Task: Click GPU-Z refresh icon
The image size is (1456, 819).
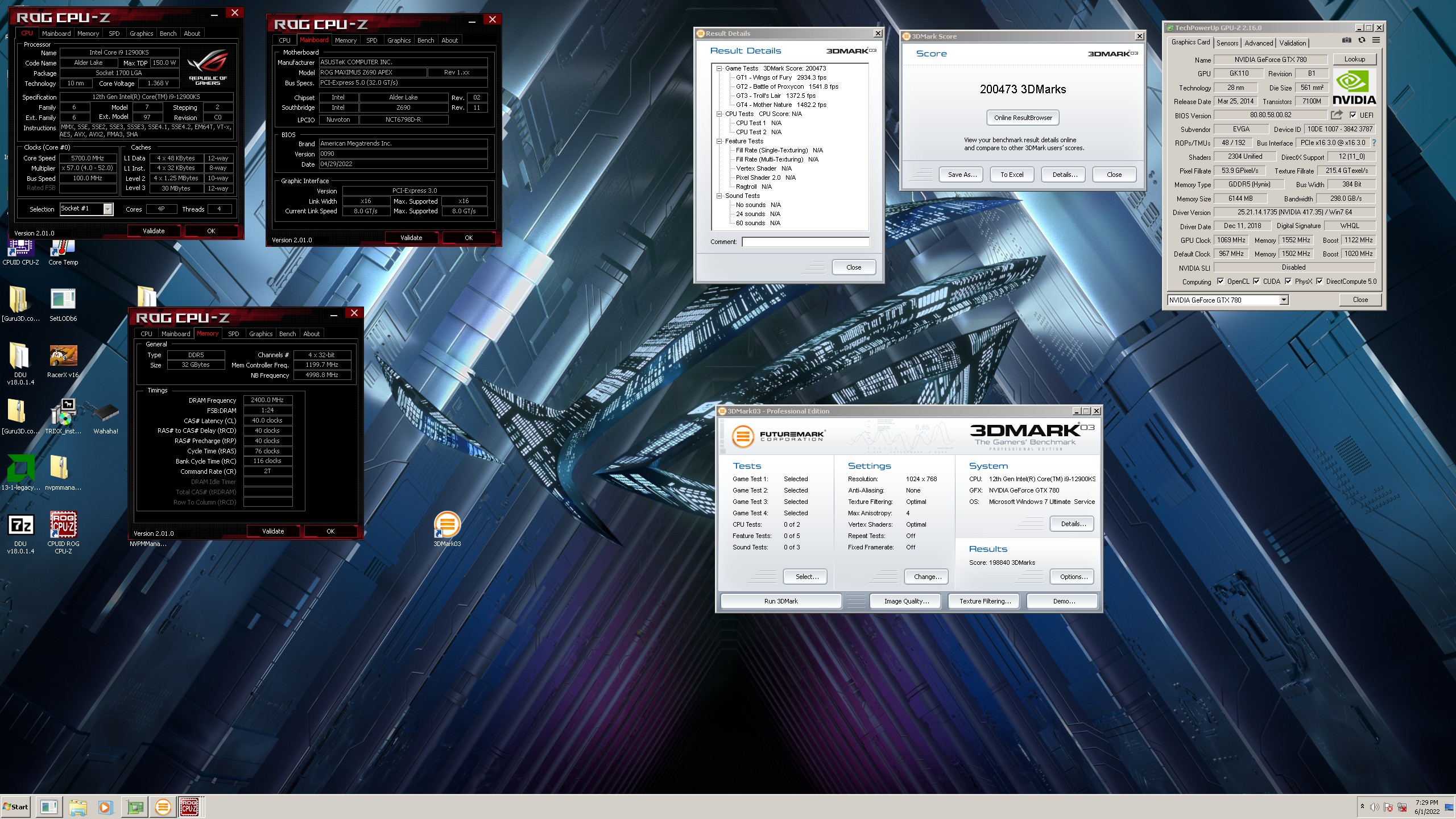Action: pyautogui.click(x=1362, y=40)
